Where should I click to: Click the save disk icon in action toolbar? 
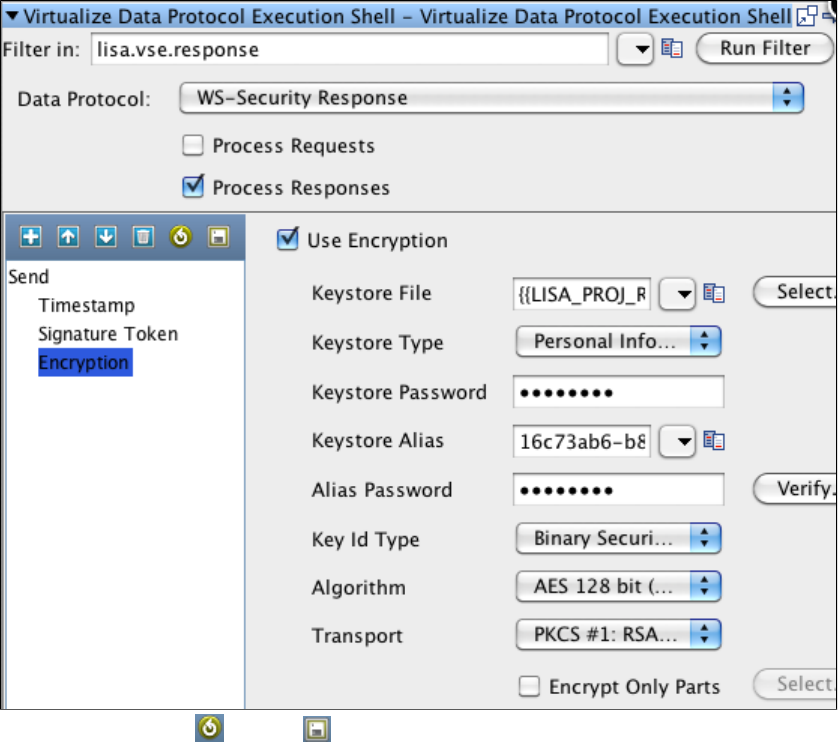click(x=218, y=237)
